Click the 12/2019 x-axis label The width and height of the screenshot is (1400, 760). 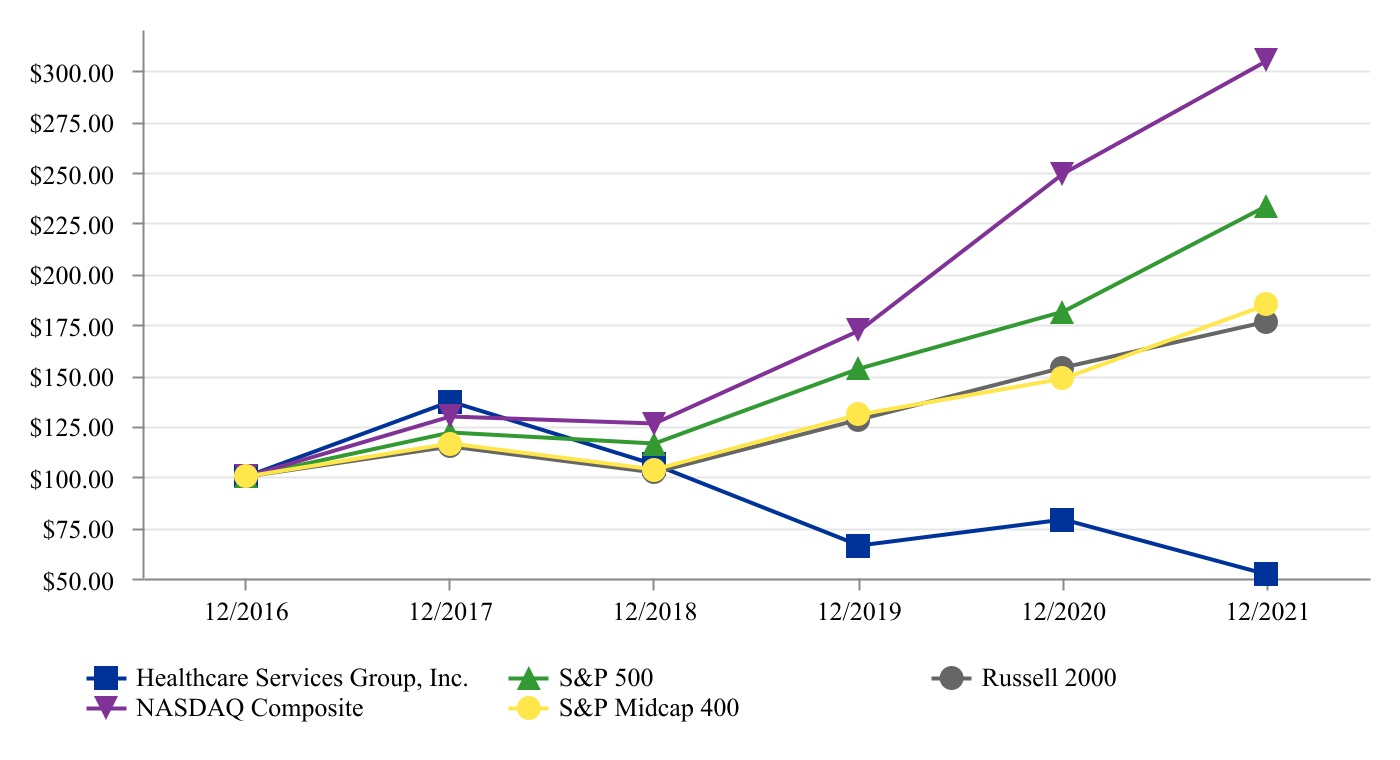pos(857,613)
